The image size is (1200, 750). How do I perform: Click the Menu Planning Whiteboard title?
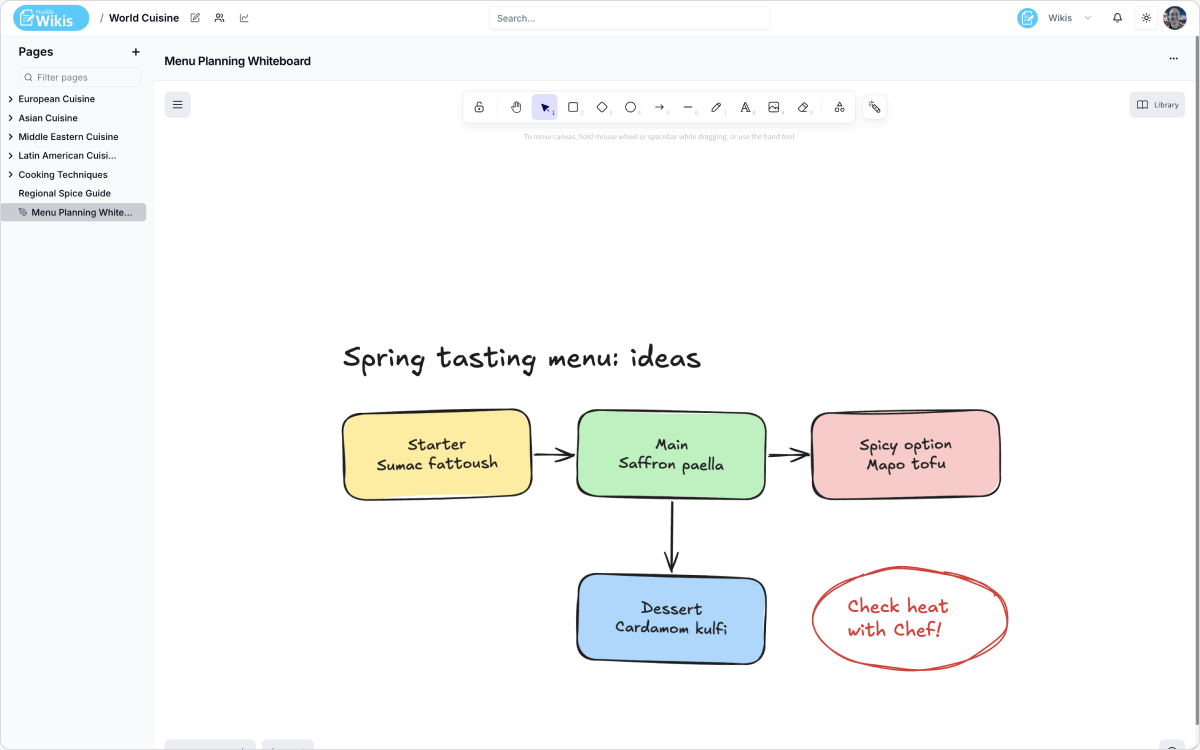237,61
